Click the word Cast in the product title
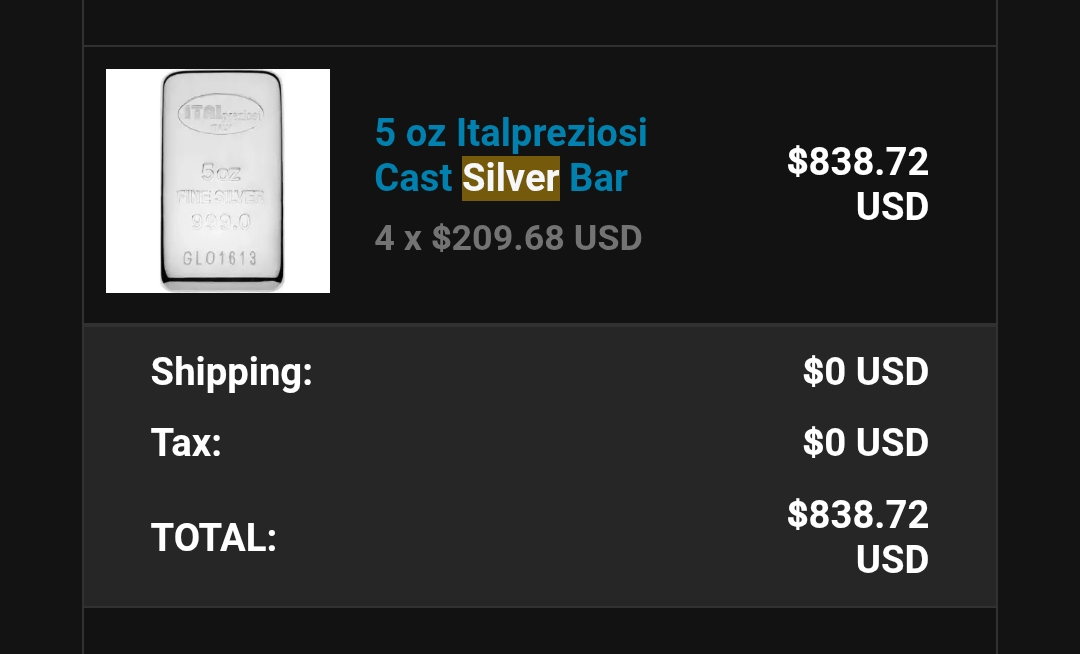Screen dimensions: 1080x654 point(413,178)
